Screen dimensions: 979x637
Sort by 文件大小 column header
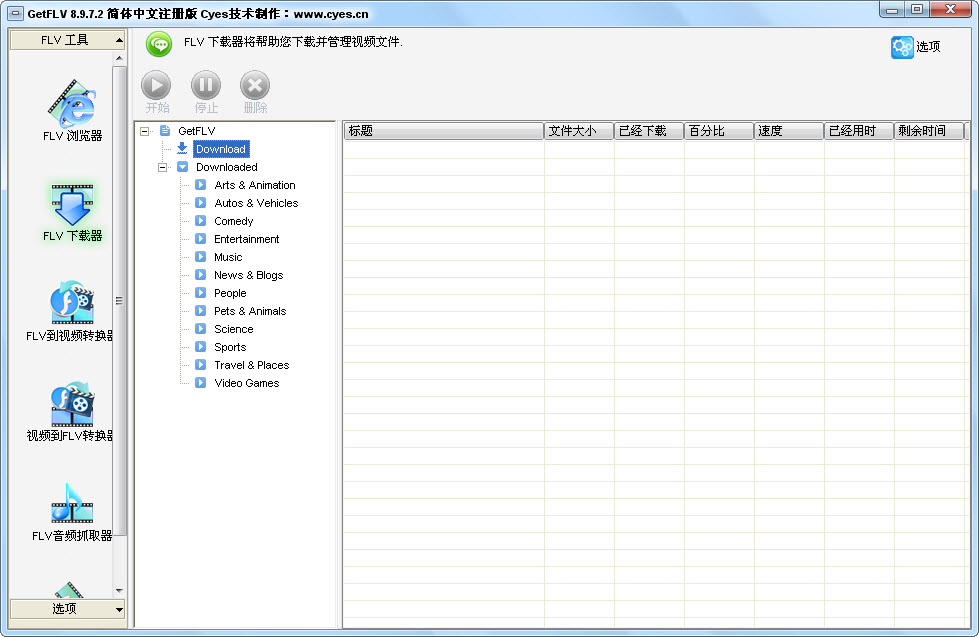(x=579, y=131)
